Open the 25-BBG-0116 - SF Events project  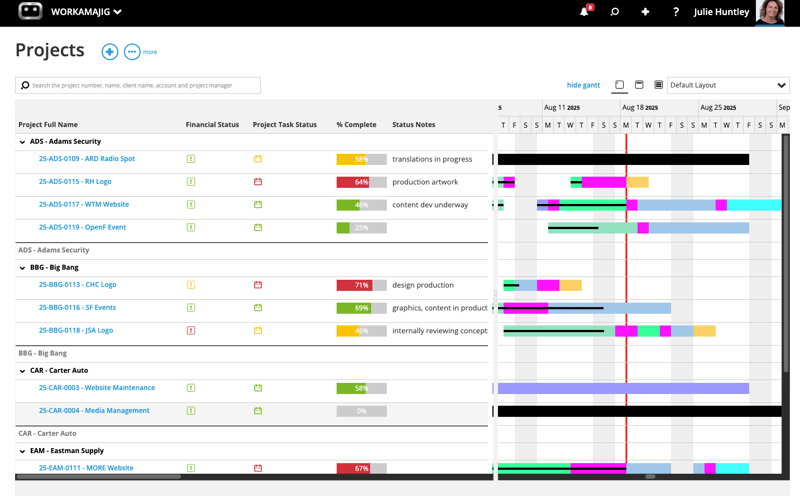77,308
